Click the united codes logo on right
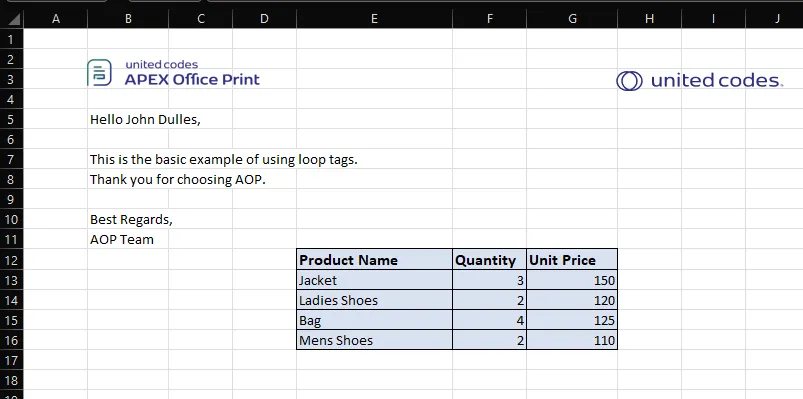 point(700,80)
